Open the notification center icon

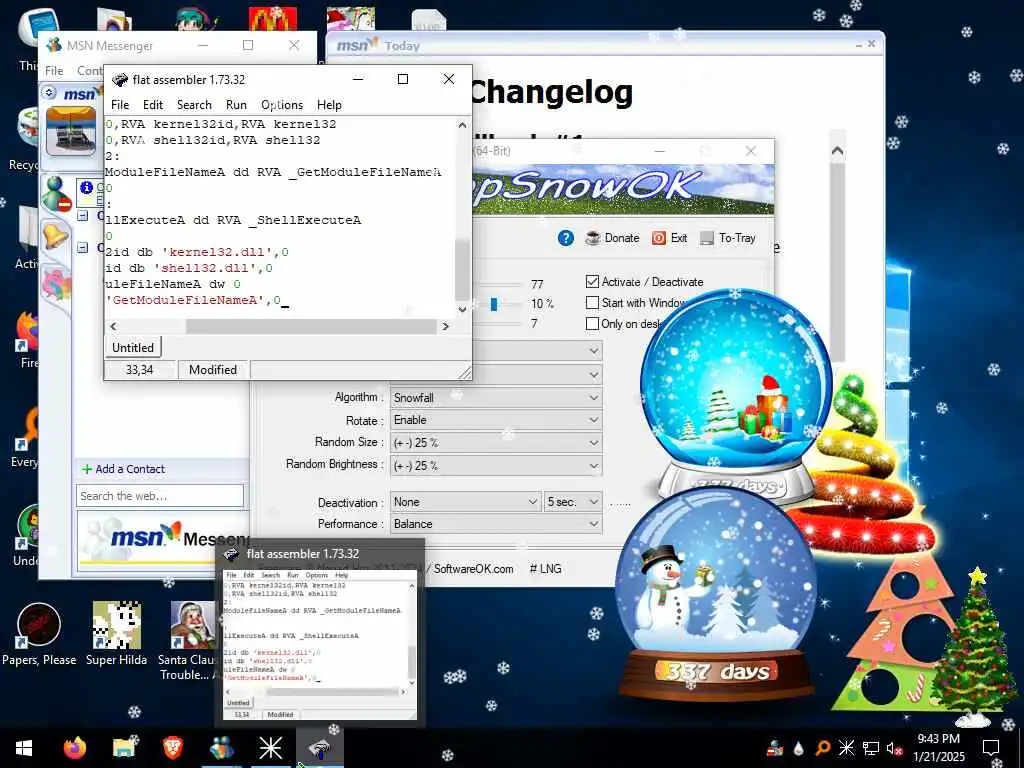pos(991,748)
